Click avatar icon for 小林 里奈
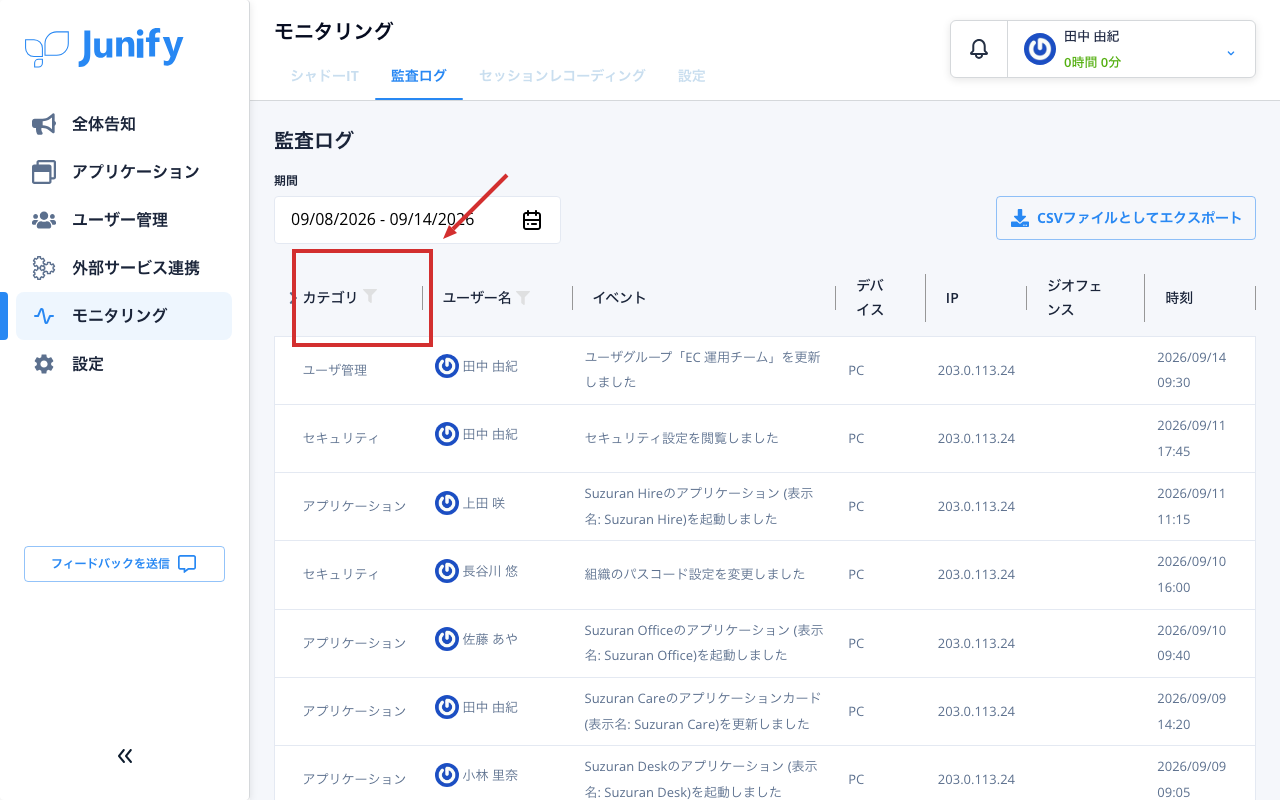Screen dimensions: 1280x800 tap(447, 775)
